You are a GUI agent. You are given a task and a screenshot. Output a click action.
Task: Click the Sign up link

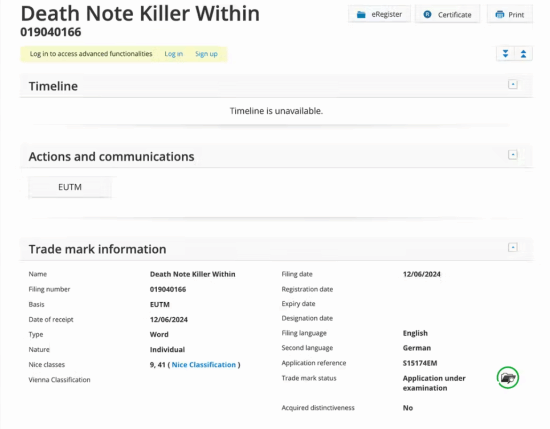[x=206, y=54]
